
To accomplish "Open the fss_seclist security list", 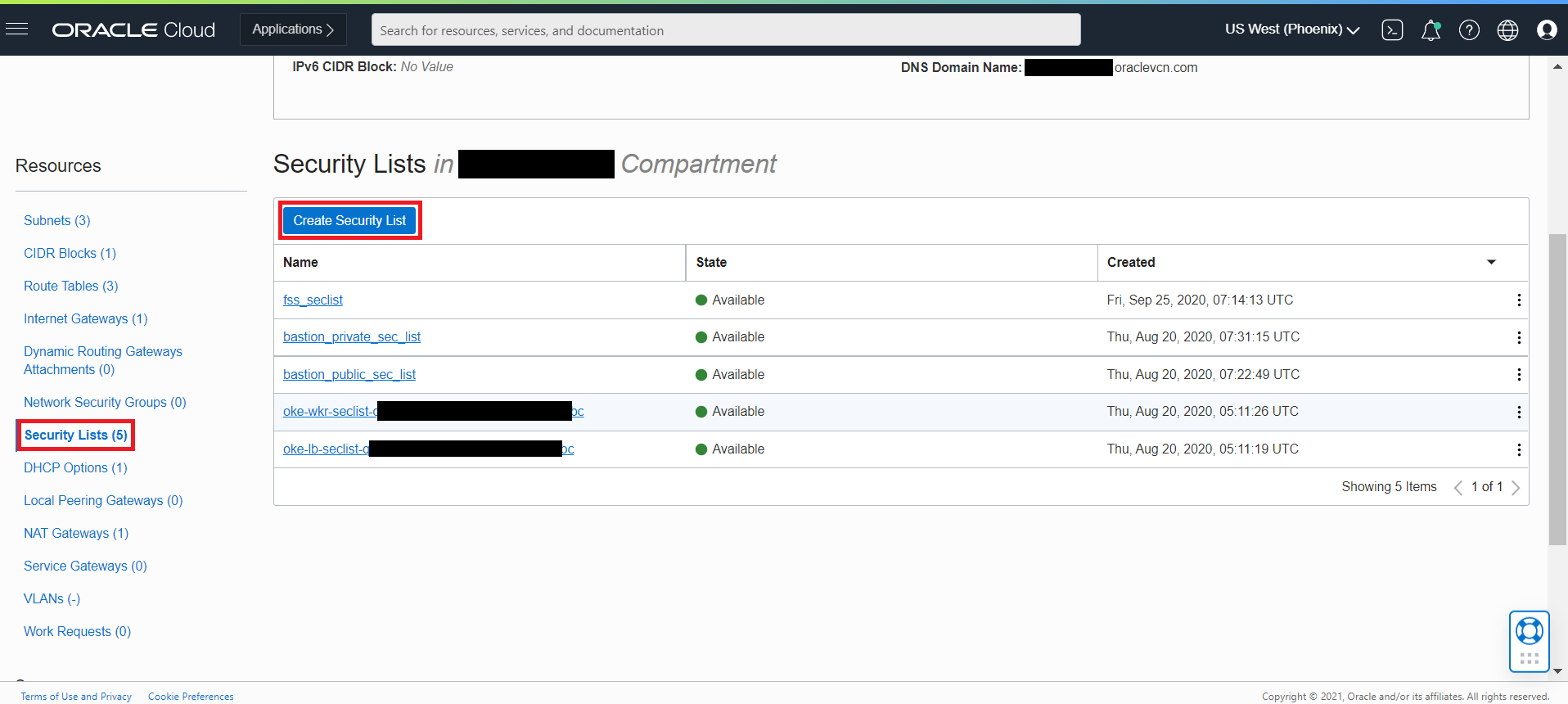I will (313, 300).
